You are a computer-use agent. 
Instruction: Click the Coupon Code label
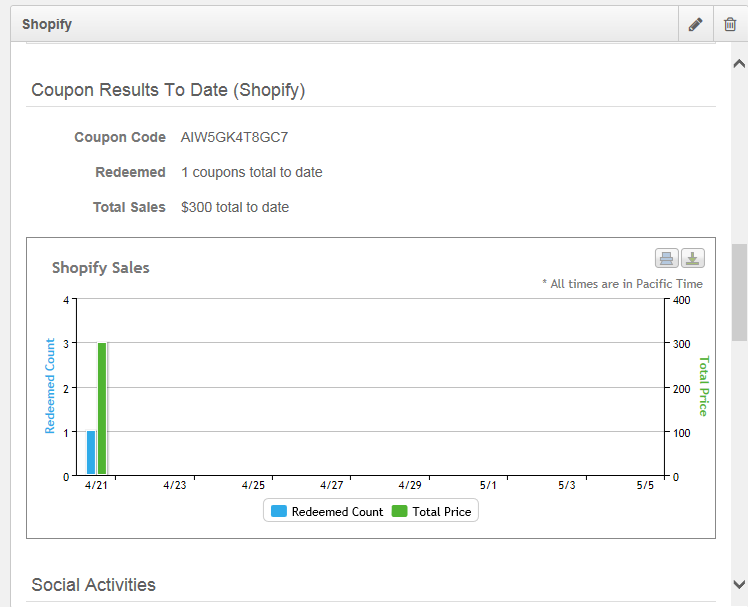(120, 137)
